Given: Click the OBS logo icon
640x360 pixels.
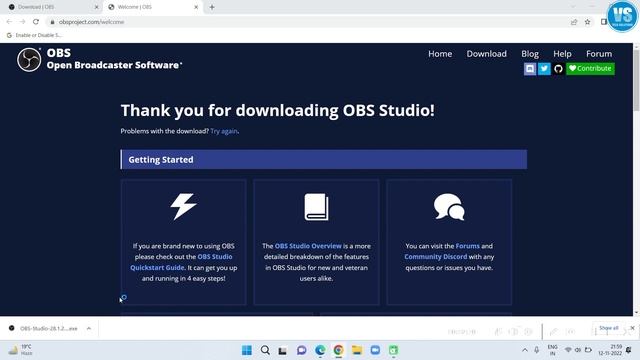Looking at the screenshot, I should pos(29,60).
